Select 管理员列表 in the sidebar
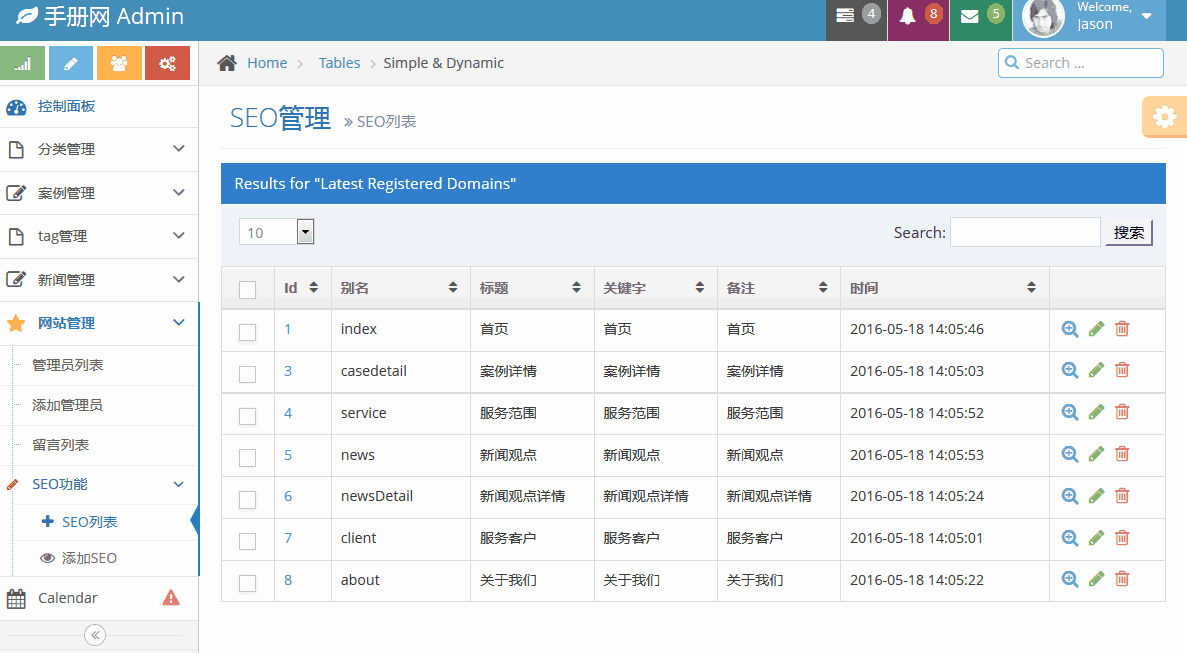1187x653 pixels. tap(68, 365)
